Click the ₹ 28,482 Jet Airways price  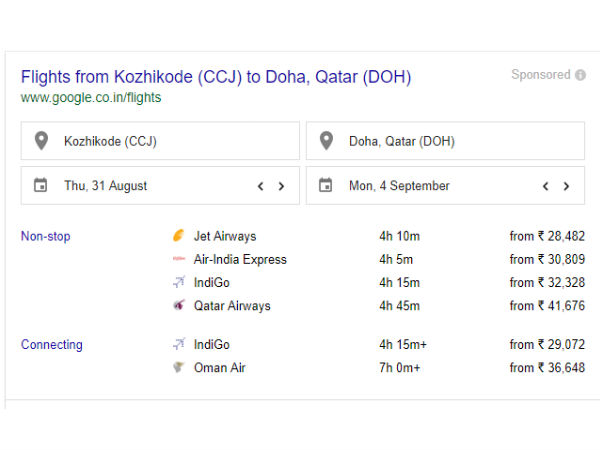pos(547,237)
